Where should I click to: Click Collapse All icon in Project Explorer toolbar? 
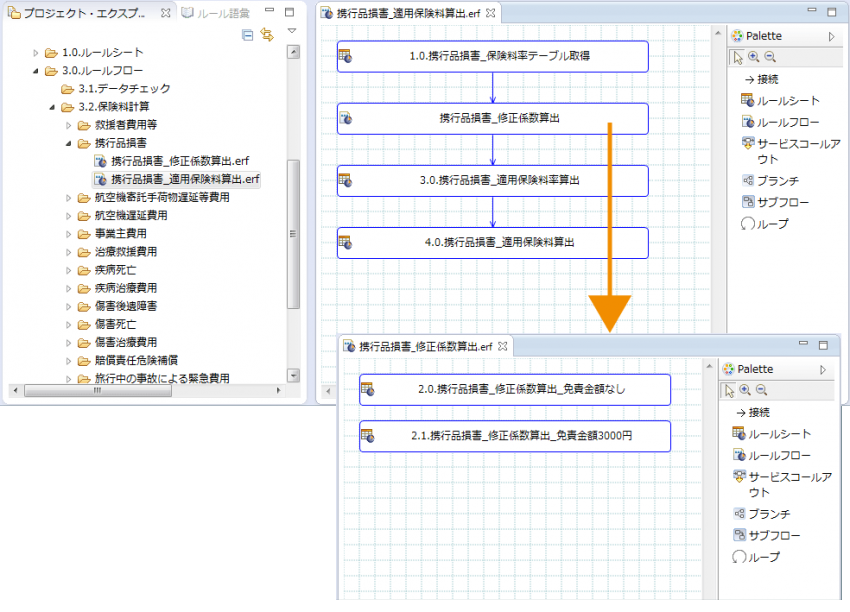pyautogui.click(x=248, y=34)
